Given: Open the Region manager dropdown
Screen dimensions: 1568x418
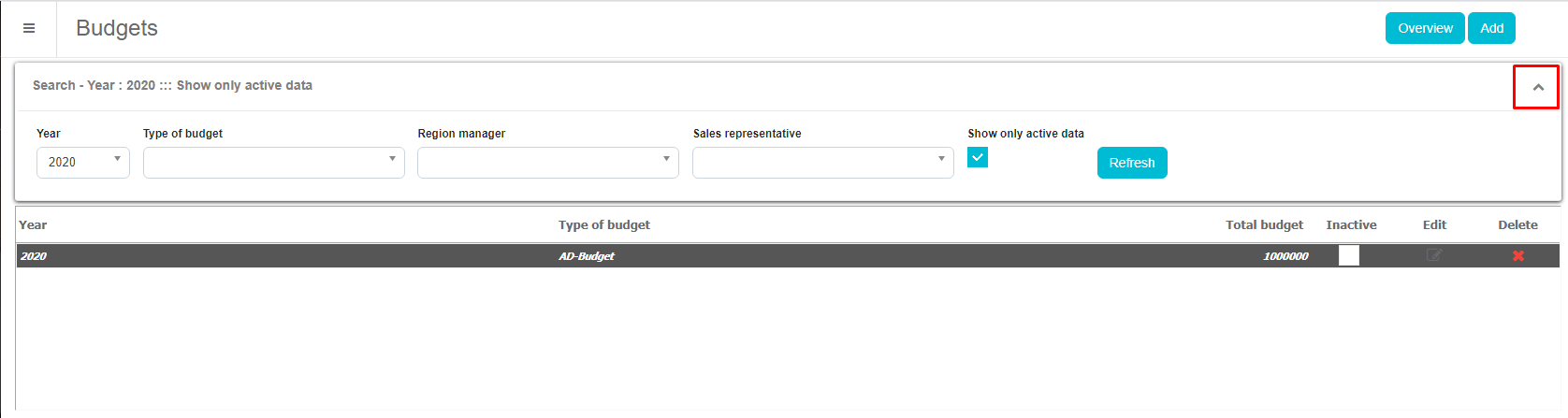Looking at the screenshot, I should (x=547, y=162).
